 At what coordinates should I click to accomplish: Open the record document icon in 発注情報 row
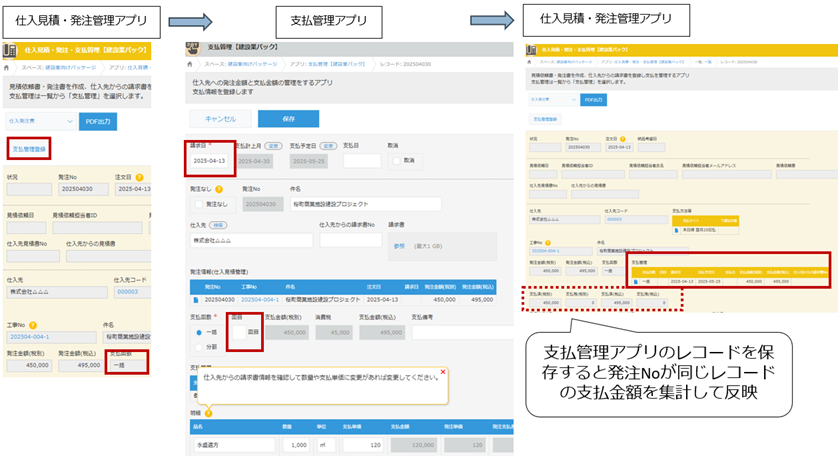[x=194, y=298]
